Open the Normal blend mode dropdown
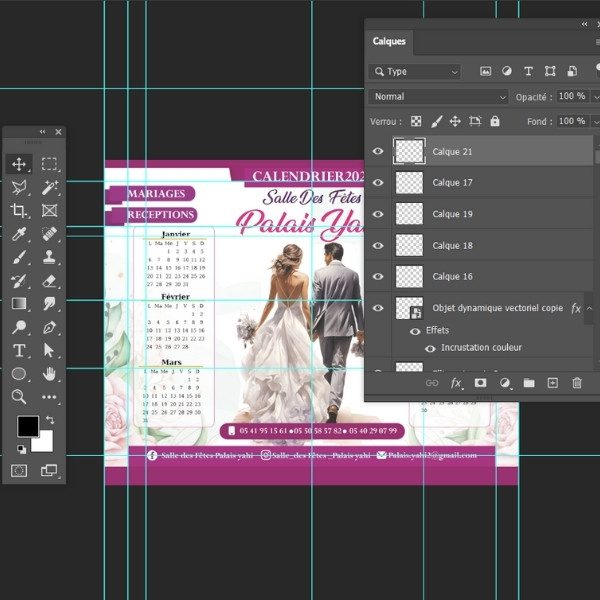Image resolution: width=600 pixels, height=600 pixels. [438, 97]
